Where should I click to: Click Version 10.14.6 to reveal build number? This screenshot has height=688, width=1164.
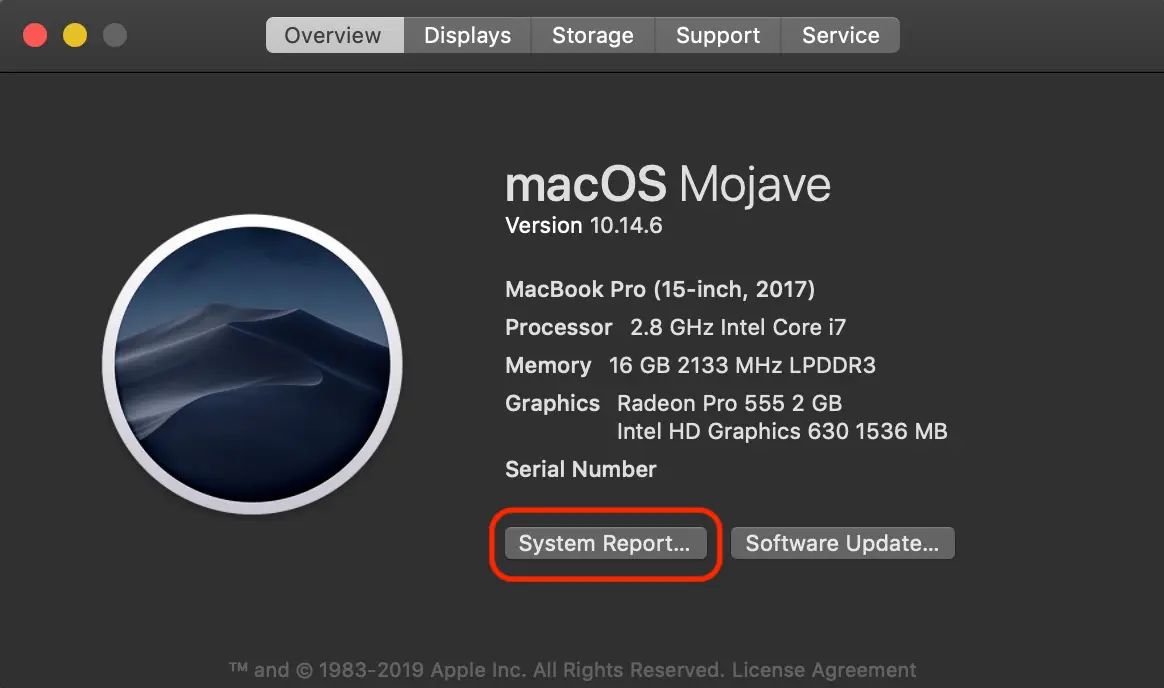[583, 226]
